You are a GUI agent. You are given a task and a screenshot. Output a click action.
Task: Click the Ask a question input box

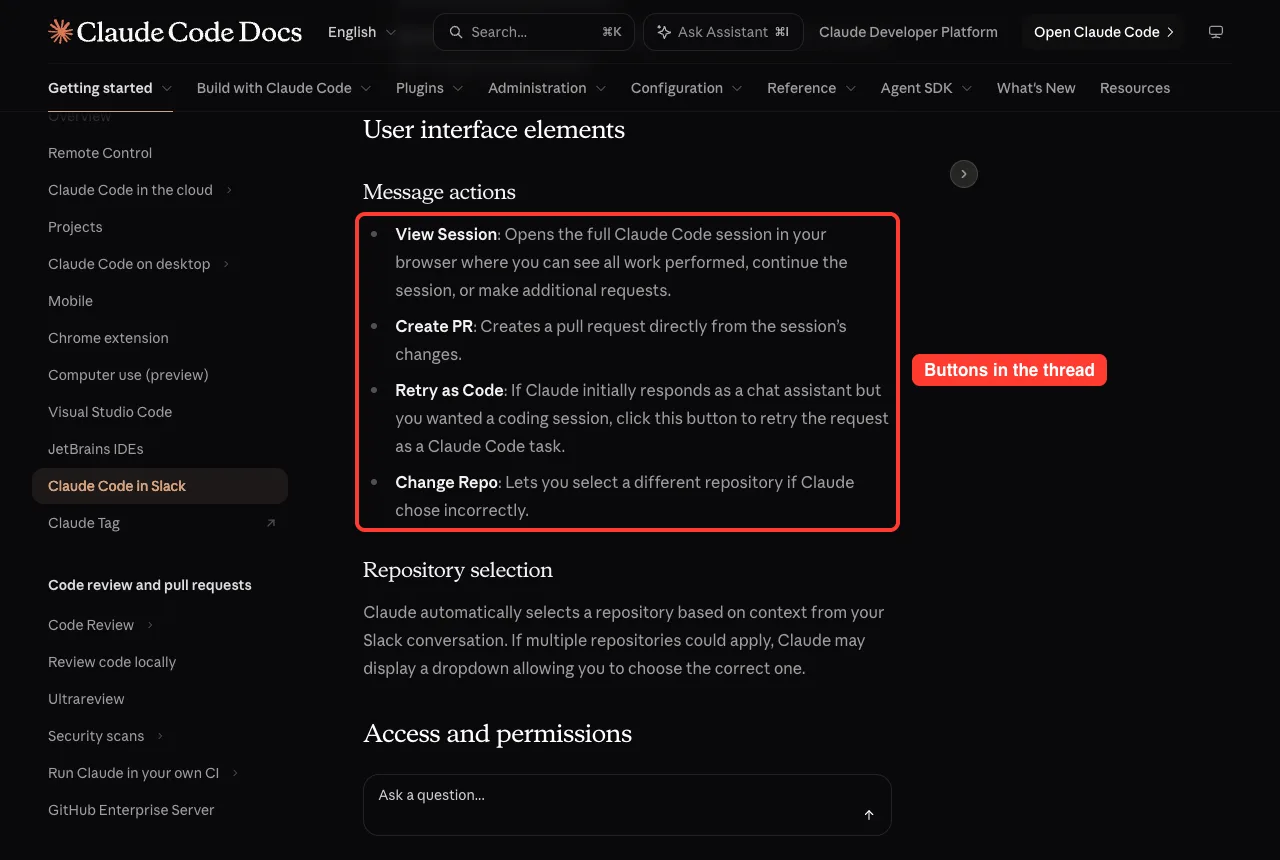(x=627, y=804)
